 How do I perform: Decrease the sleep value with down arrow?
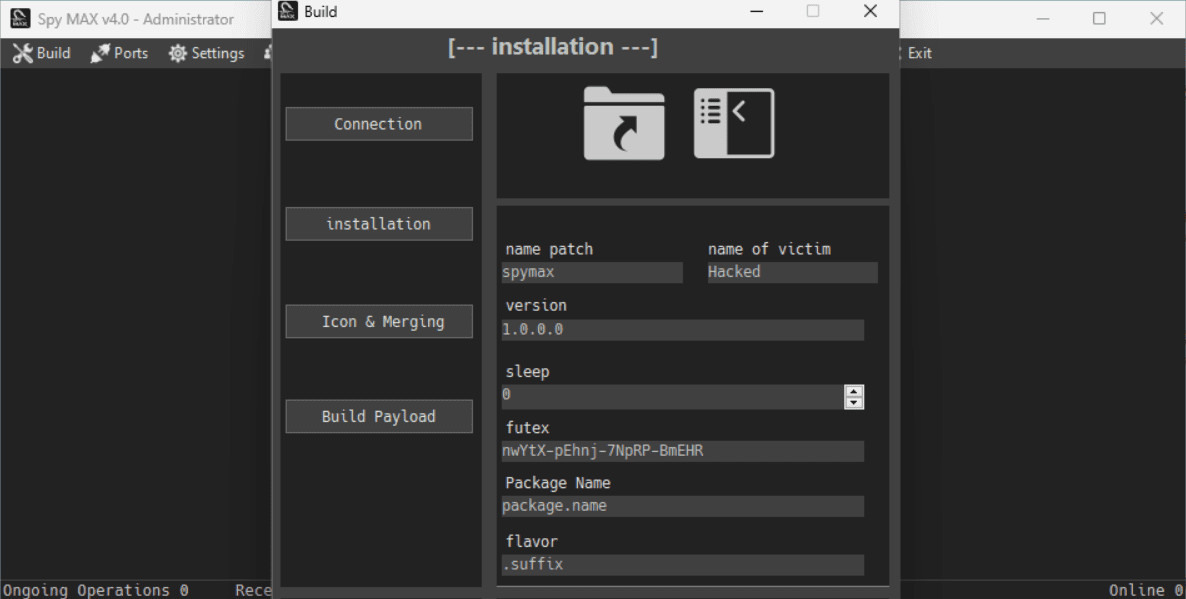pyautogui.click(x=854, y=402)
